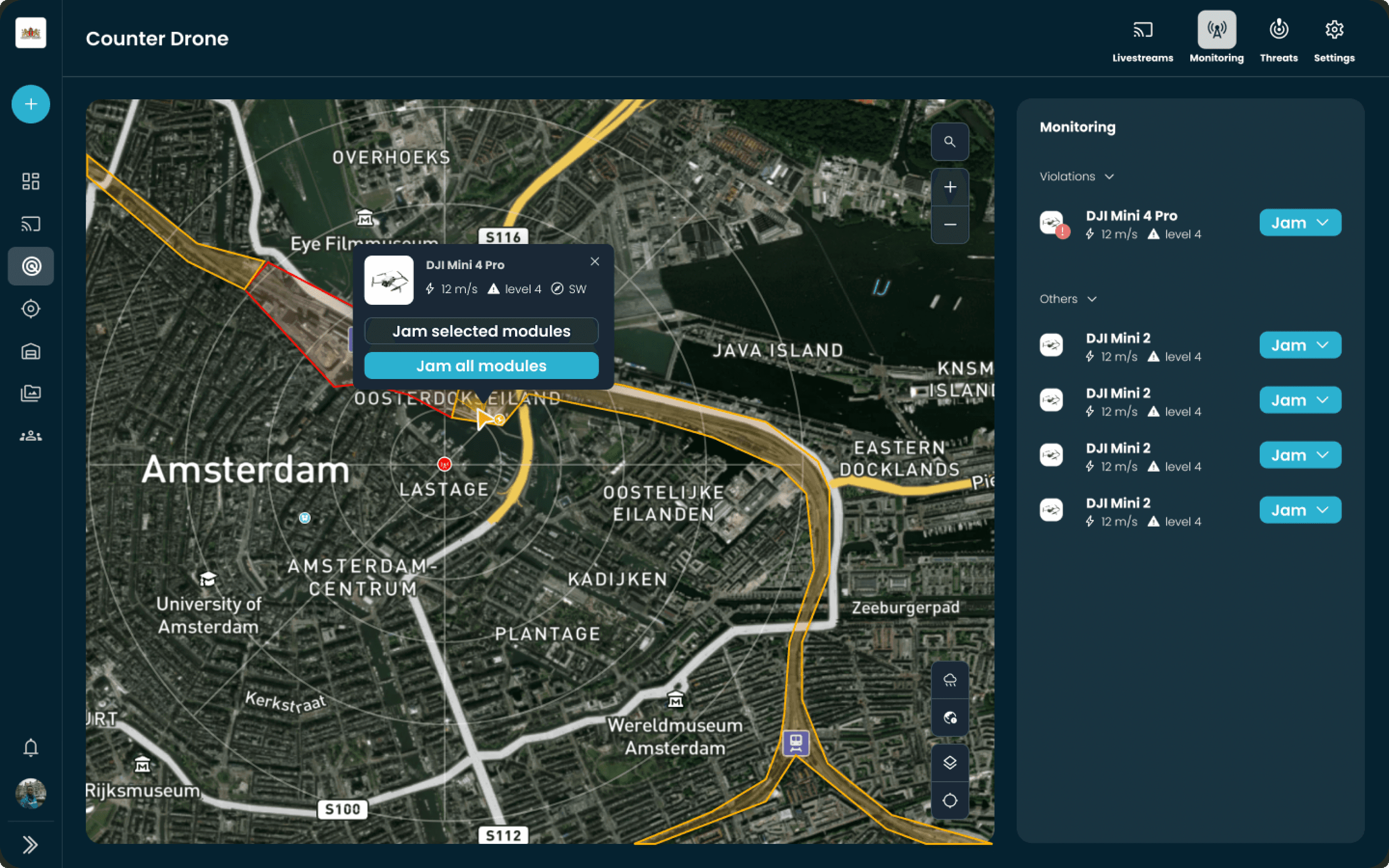Click the DJI Mini 4 Pro name in Violations
The image size is (1389, 868).
[1131, 216]
